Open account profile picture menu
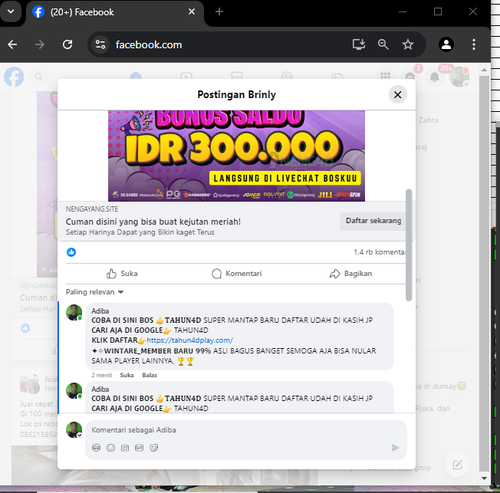This screenshot has width=500, height=493. pyautogui.click(x=459, y=77)
